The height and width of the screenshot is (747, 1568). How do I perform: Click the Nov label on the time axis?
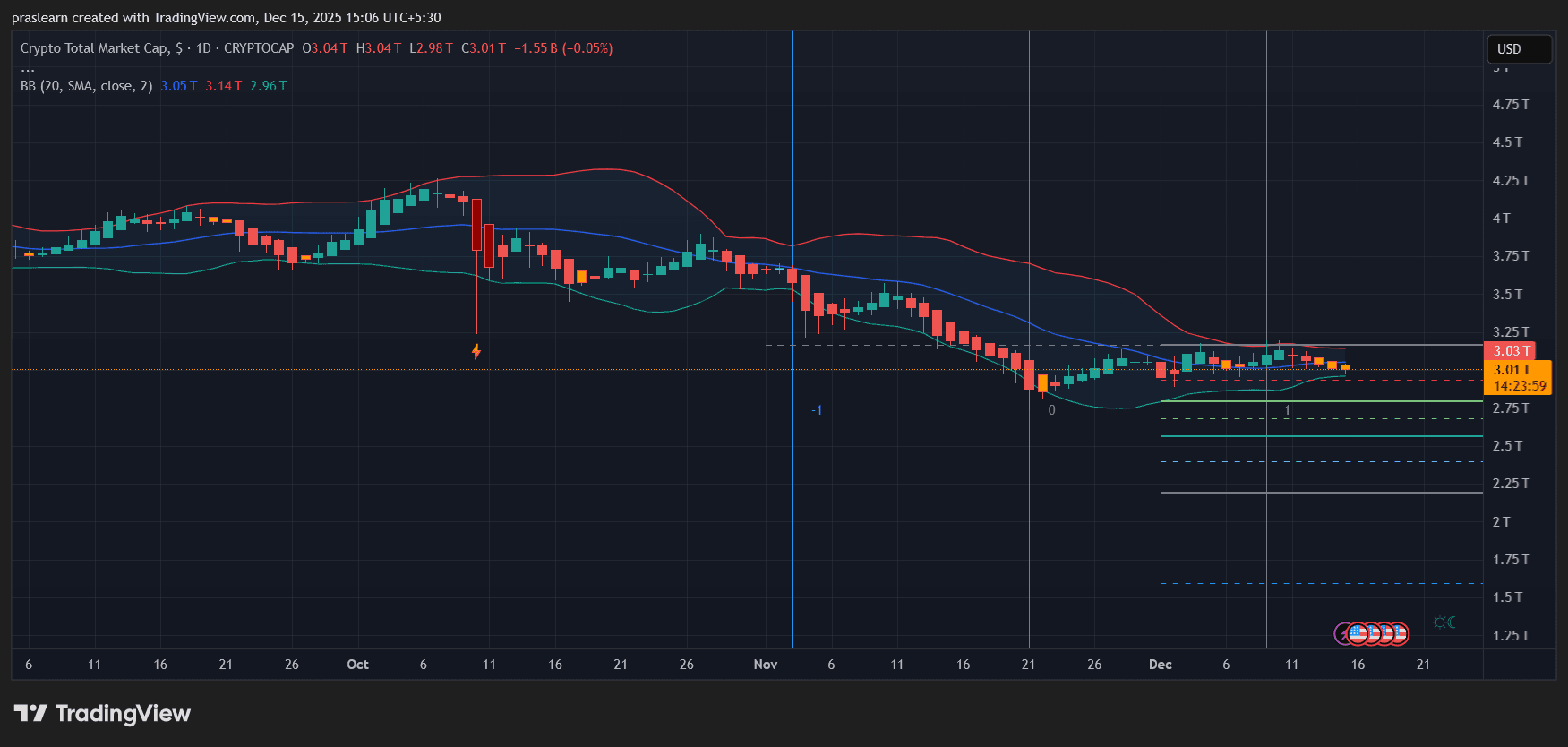pyautogui.click(x=766, y=665)
